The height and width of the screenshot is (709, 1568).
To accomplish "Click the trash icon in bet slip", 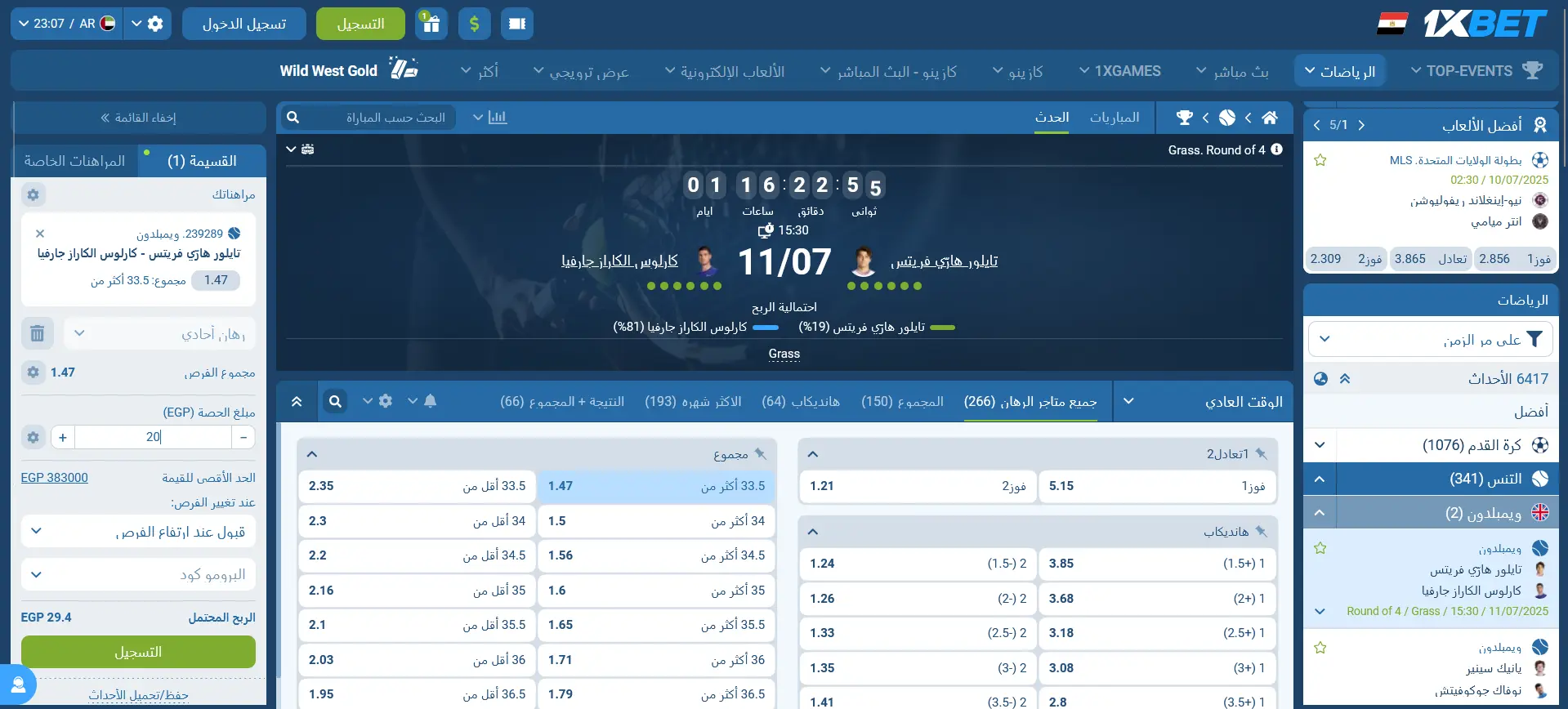I will [x=38, y=333].
